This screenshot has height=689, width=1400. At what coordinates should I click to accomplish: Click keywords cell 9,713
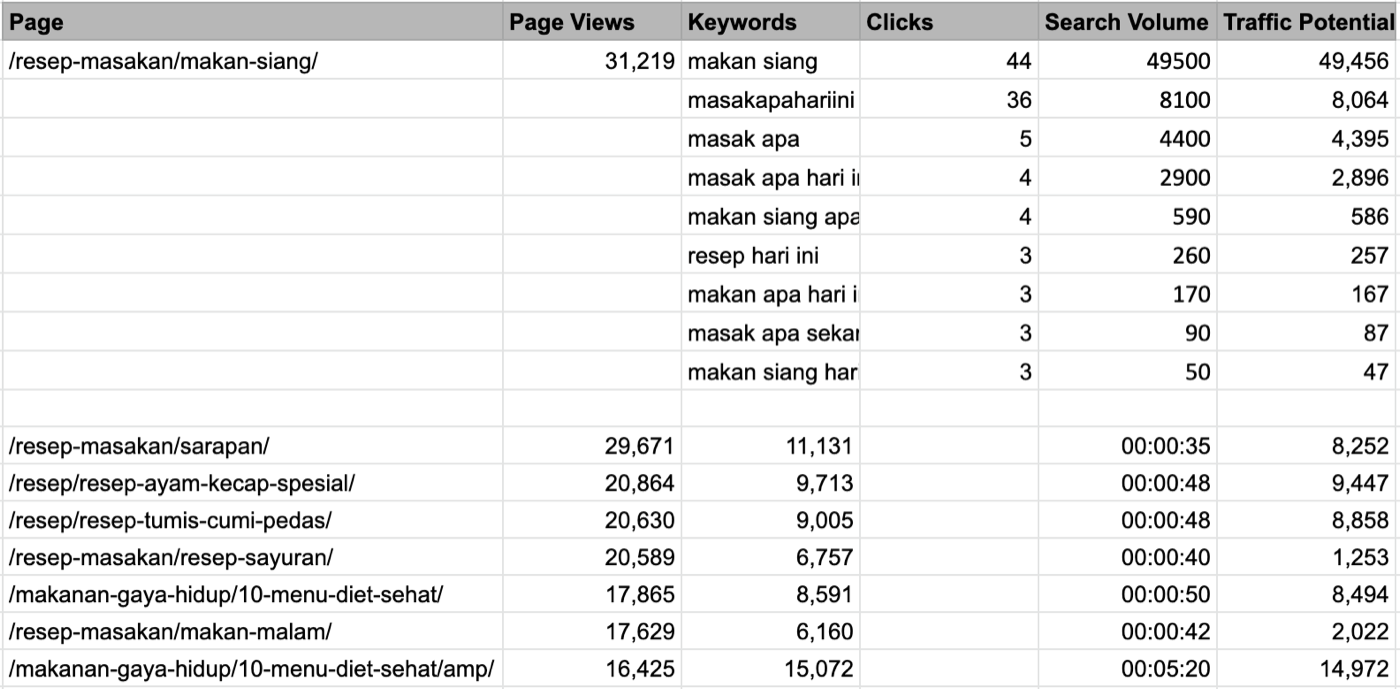(x=770, y=483)
